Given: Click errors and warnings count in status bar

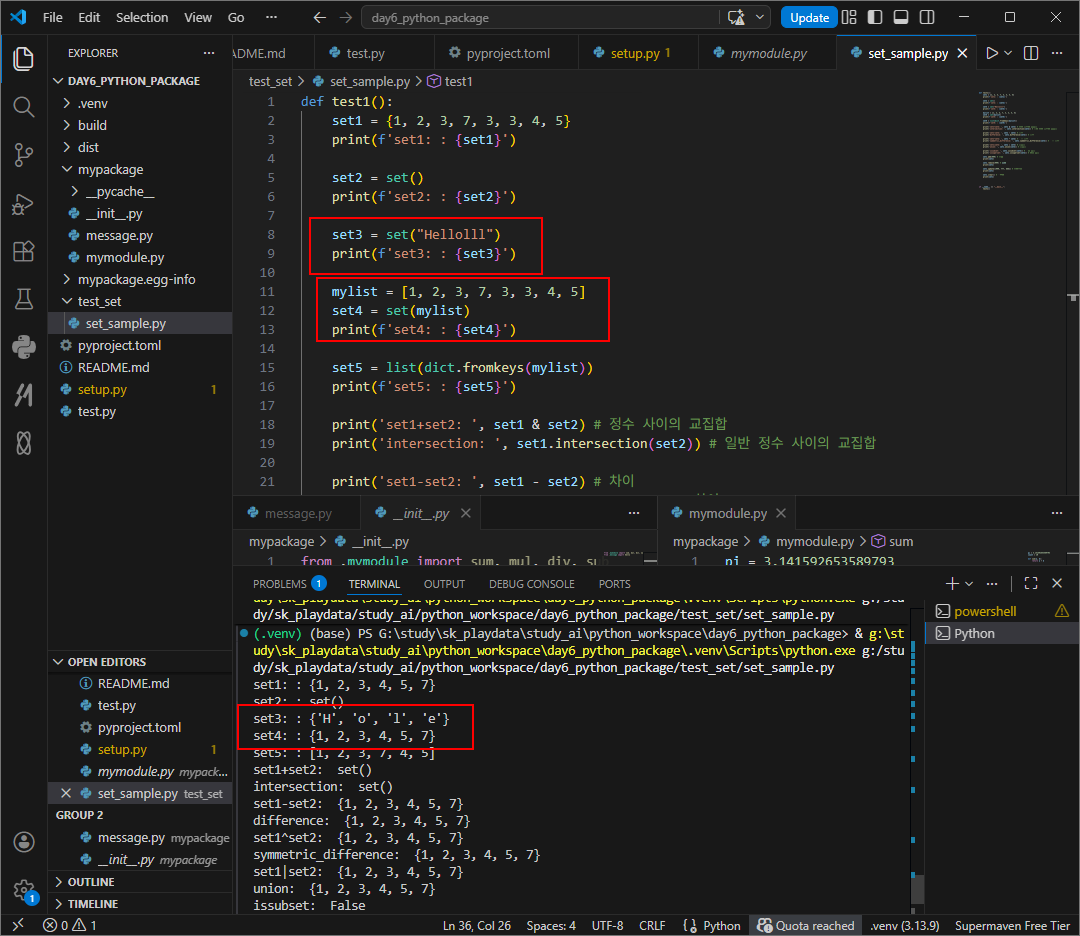Looking at the screenshot, I should [x=70, y=925].
